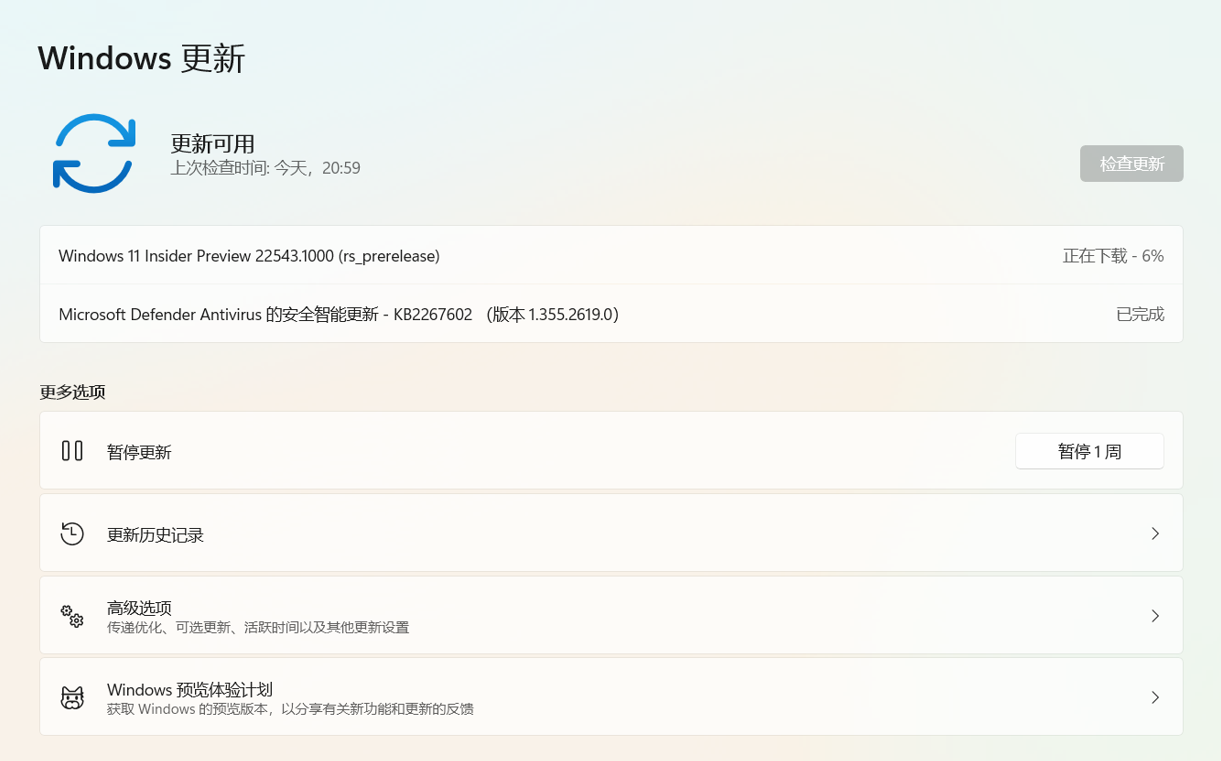Viewport: 1221px width, 761px height.
Task: Click the 获取 Windows 的预览版本 description text
Action: point(290,710)
